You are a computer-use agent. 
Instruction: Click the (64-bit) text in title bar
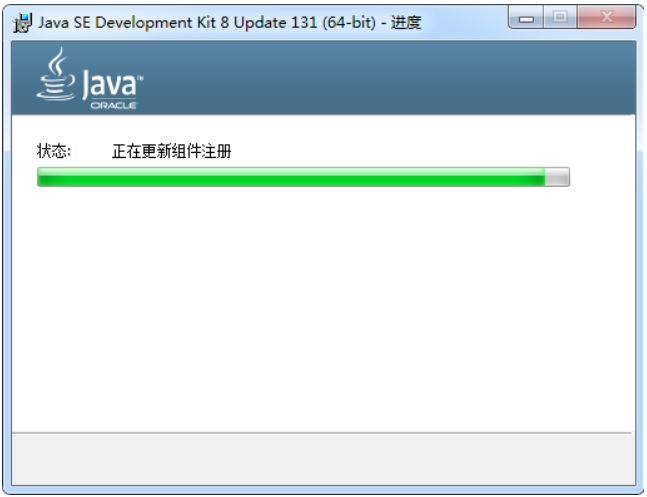[349, 22]
